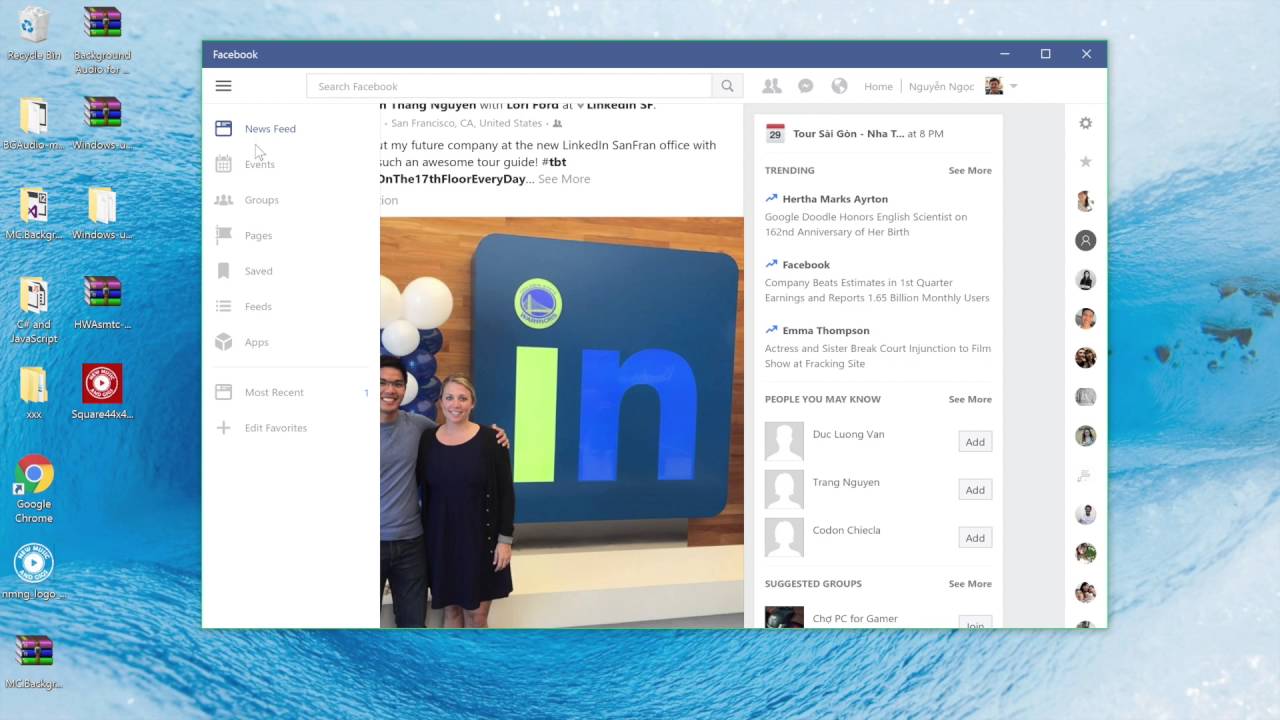Click the plus icon beside Edit Favorites

pyautogui.click(x=223, y=428)
